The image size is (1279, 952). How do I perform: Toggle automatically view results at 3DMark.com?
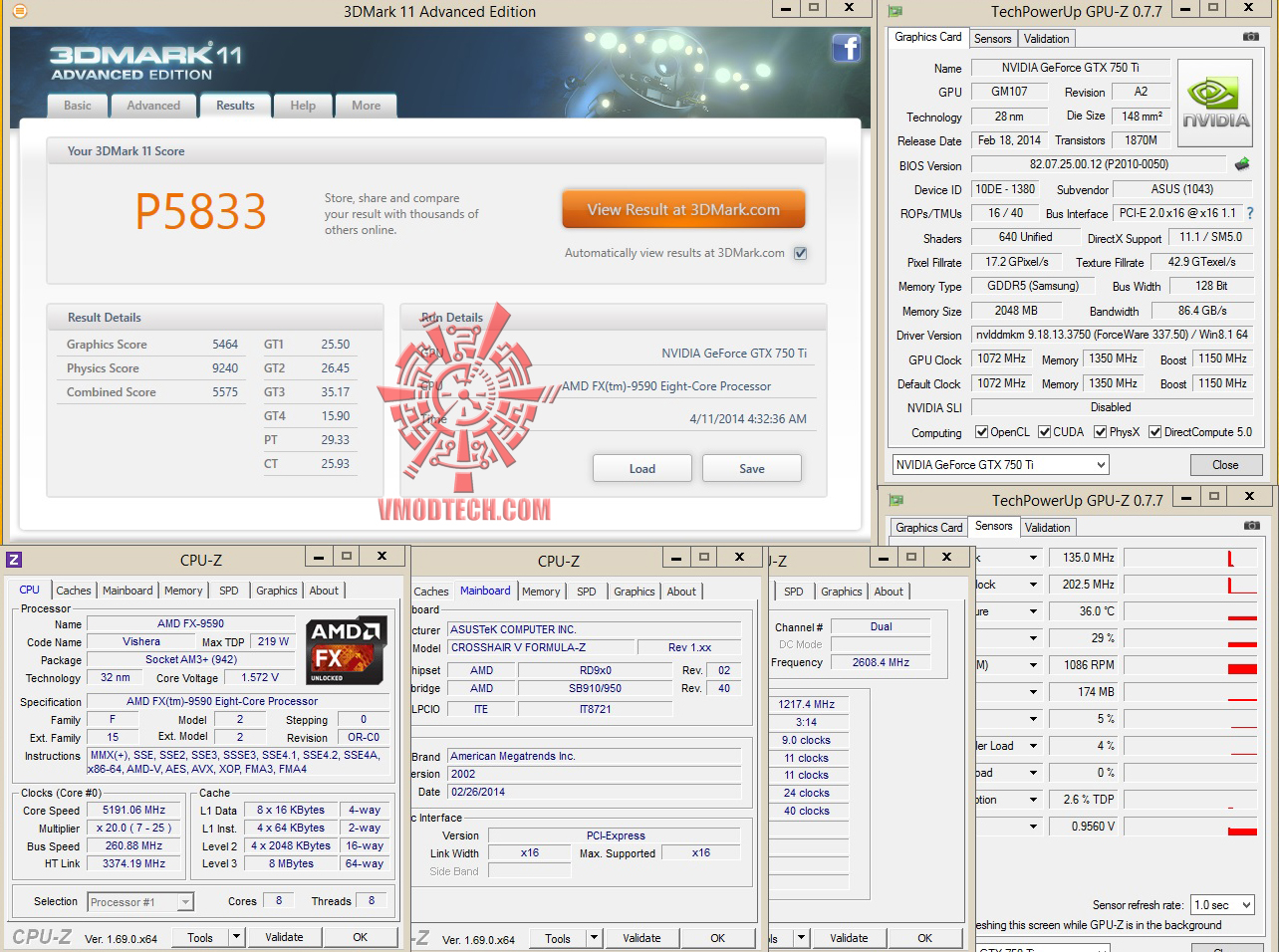point(800,253)
